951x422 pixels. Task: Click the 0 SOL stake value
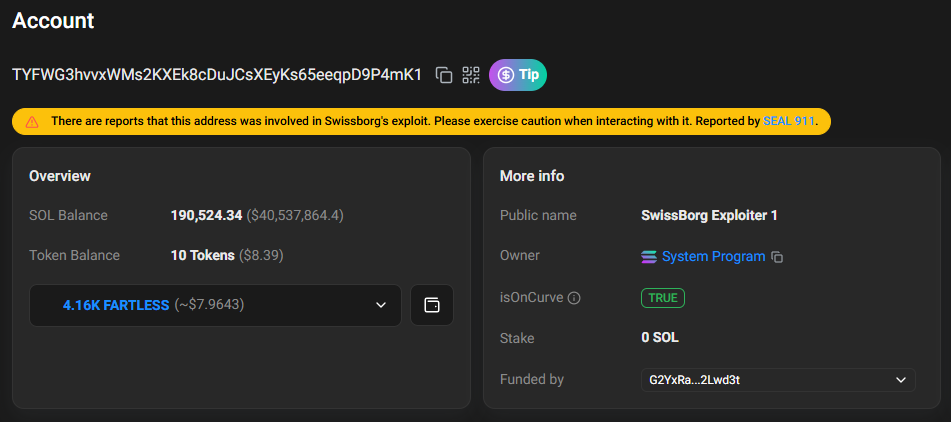click(660, 338)
